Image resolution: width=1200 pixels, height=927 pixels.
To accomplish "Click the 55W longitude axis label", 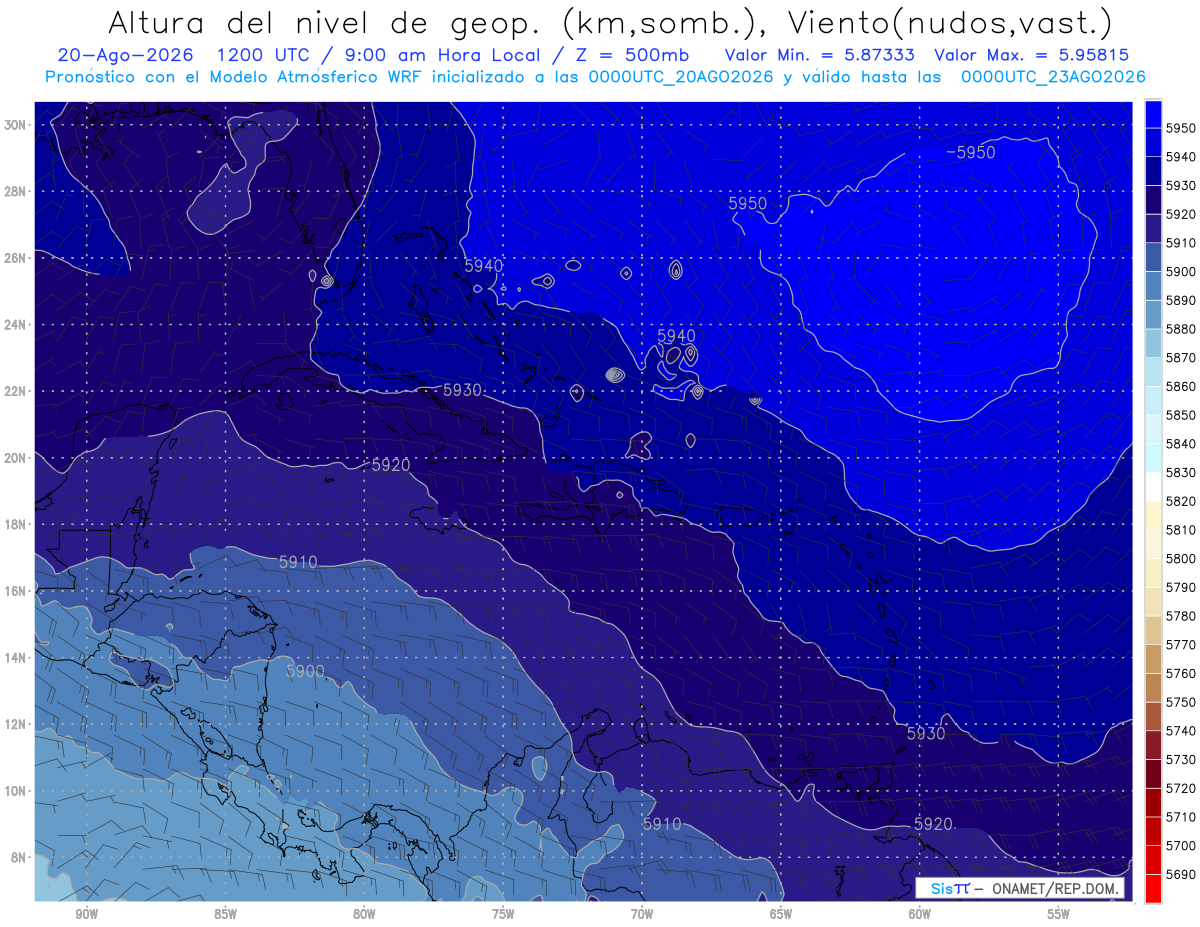I will pyautogui.click(x=1059, y=915).
